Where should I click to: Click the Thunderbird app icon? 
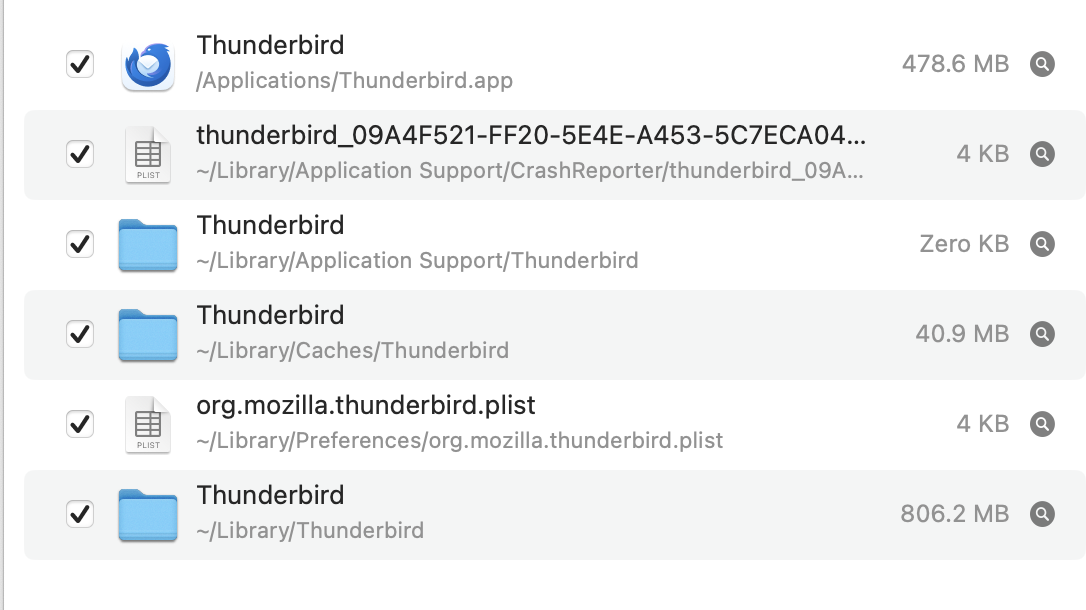click(x=148, y=65)
